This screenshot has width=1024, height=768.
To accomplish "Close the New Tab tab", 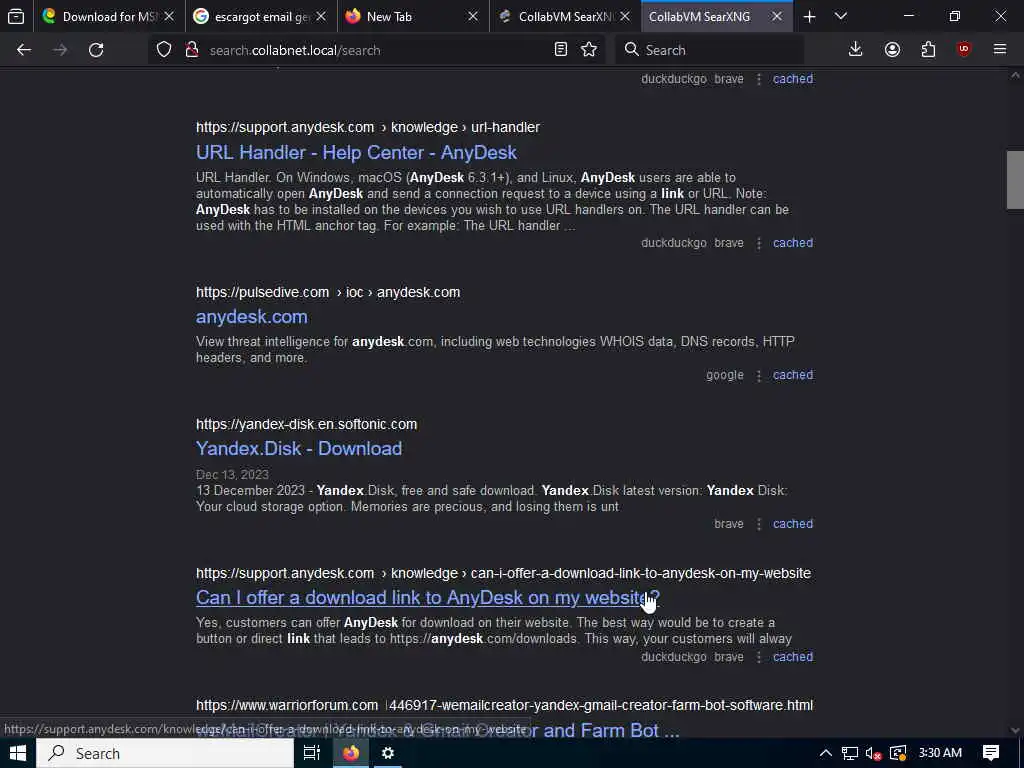I will click(473, 16).
